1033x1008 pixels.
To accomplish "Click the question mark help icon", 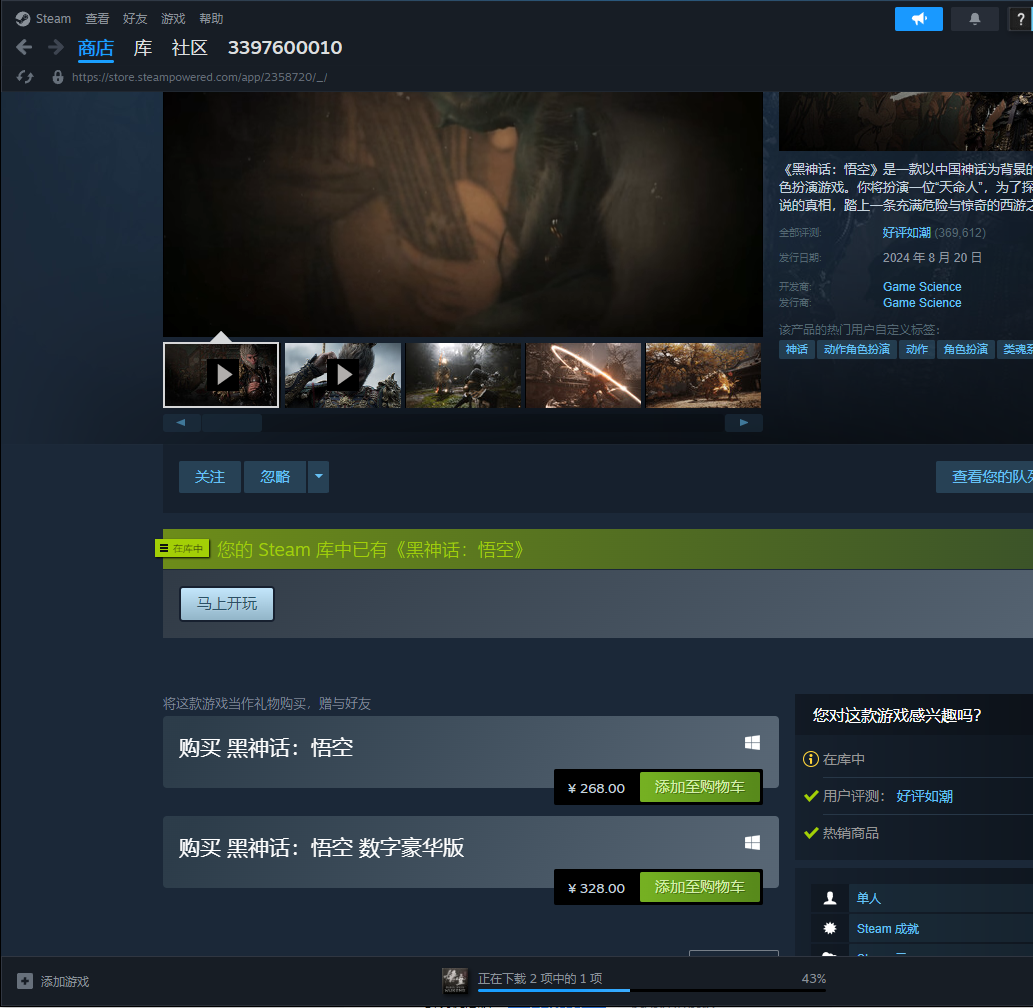I will coord(1021,19).
